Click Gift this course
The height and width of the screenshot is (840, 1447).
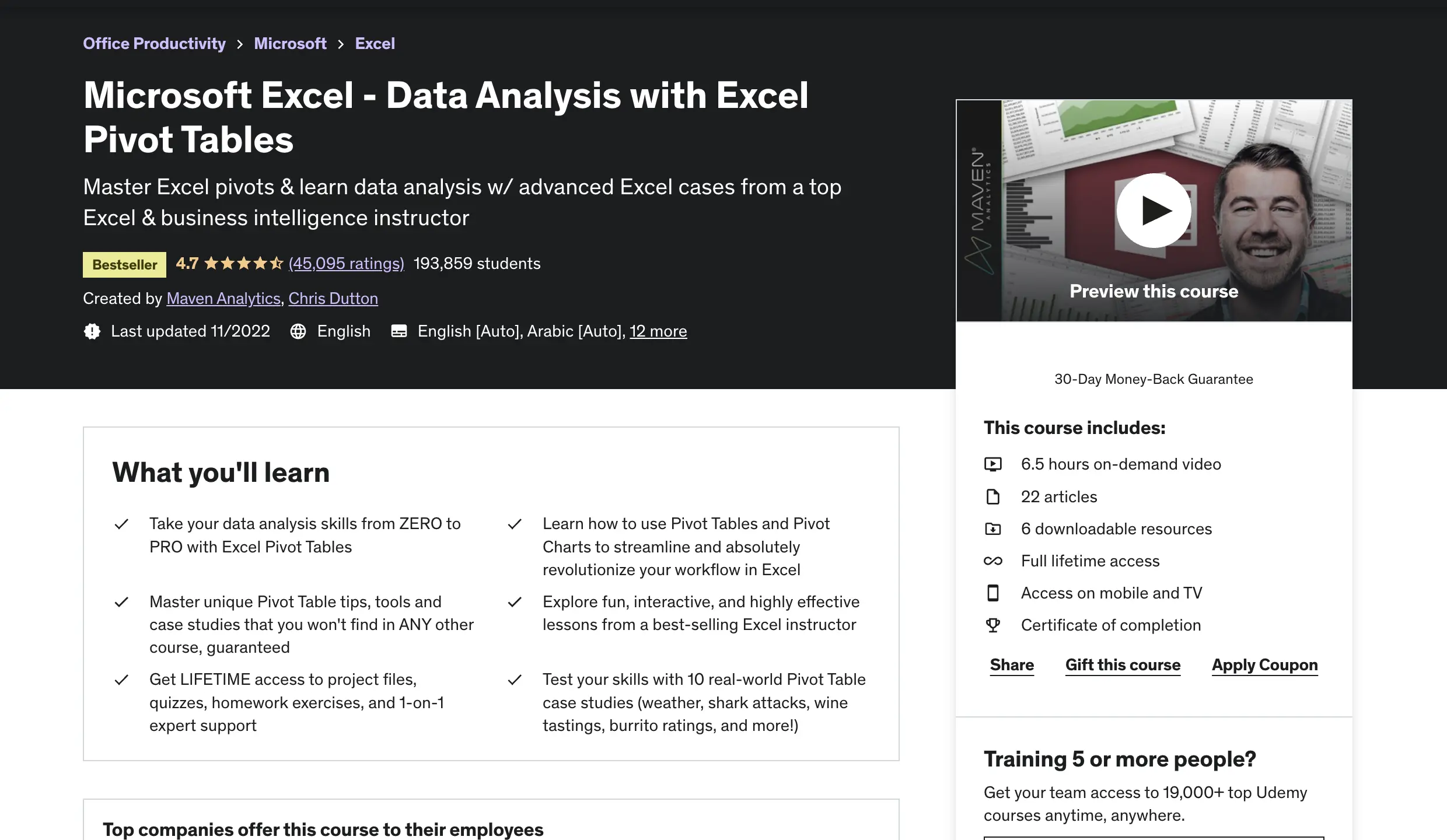1123,665
